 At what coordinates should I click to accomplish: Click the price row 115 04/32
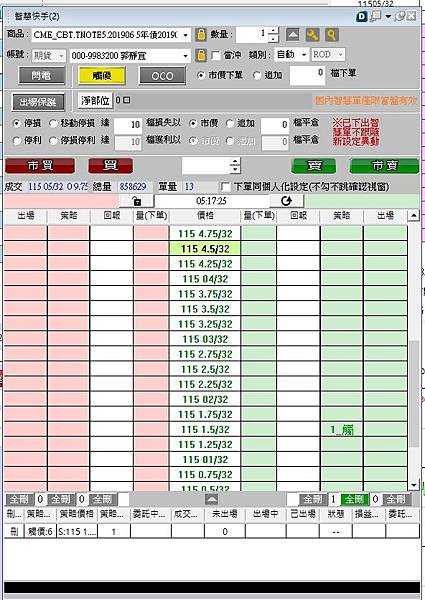(x=205, y=279)
